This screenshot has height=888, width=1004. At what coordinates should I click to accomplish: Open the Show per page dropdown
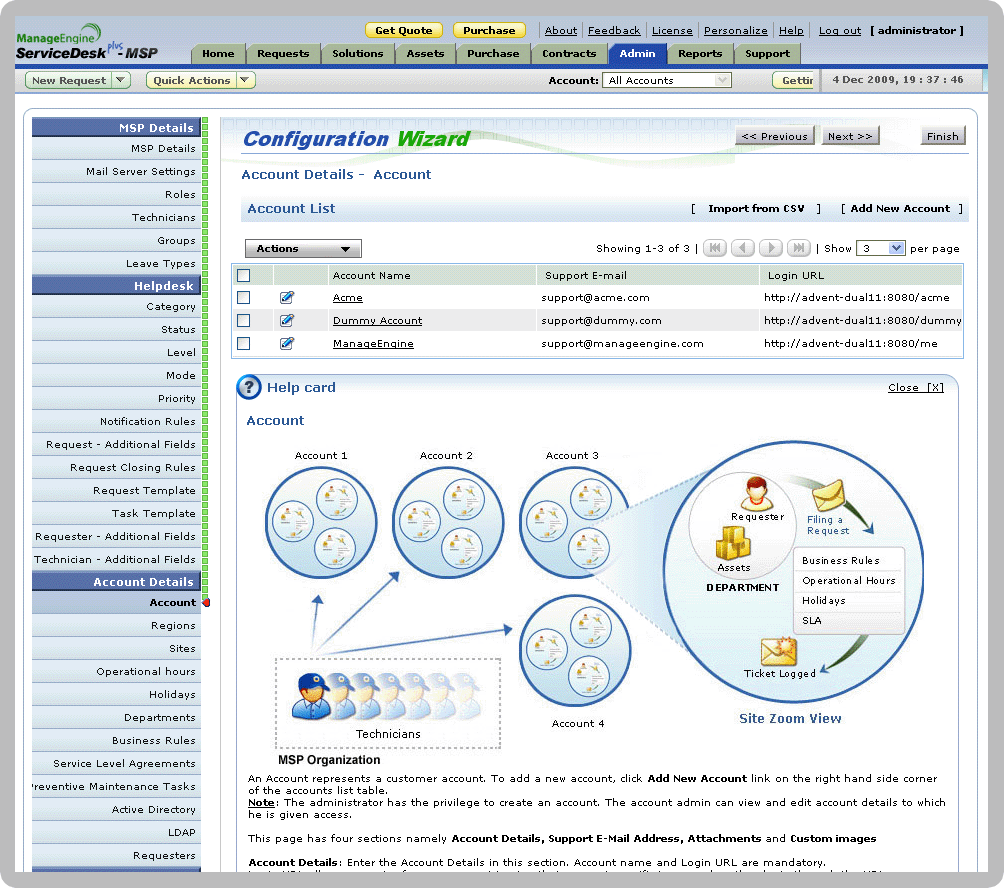coord(880,248)
